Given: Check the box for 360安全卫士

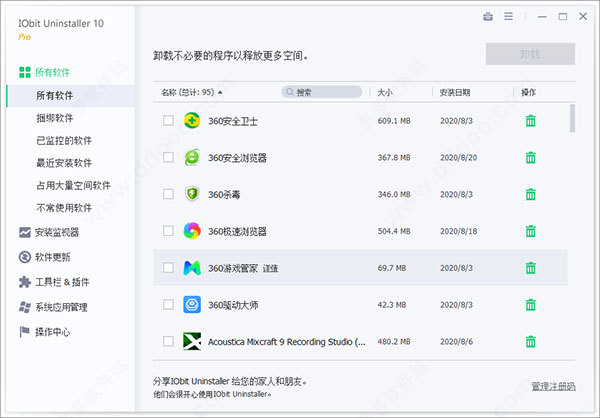Looking at the screenshot, I should click(x=168, y=121).
